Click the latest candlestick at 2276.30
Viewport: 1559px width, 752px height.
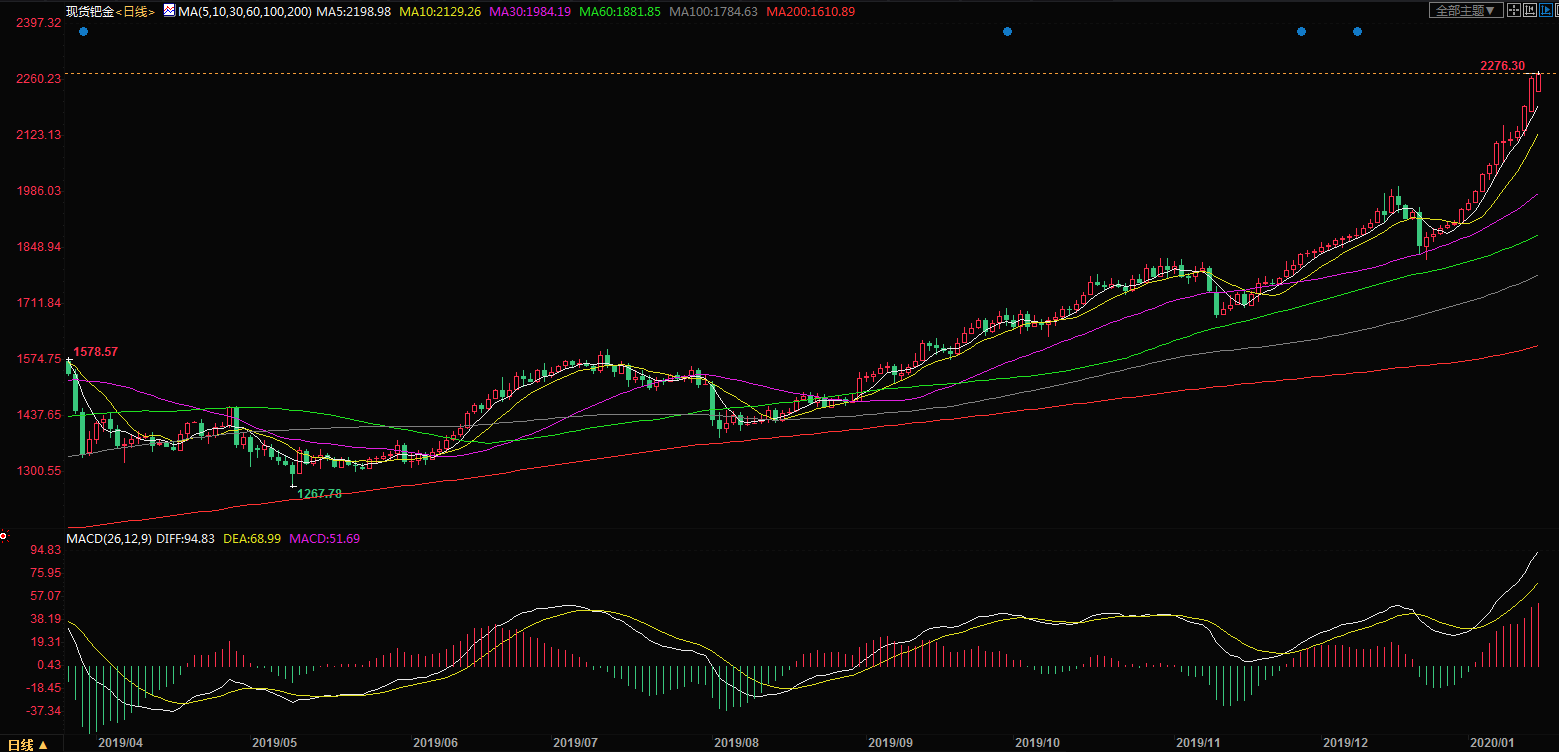1538,82
